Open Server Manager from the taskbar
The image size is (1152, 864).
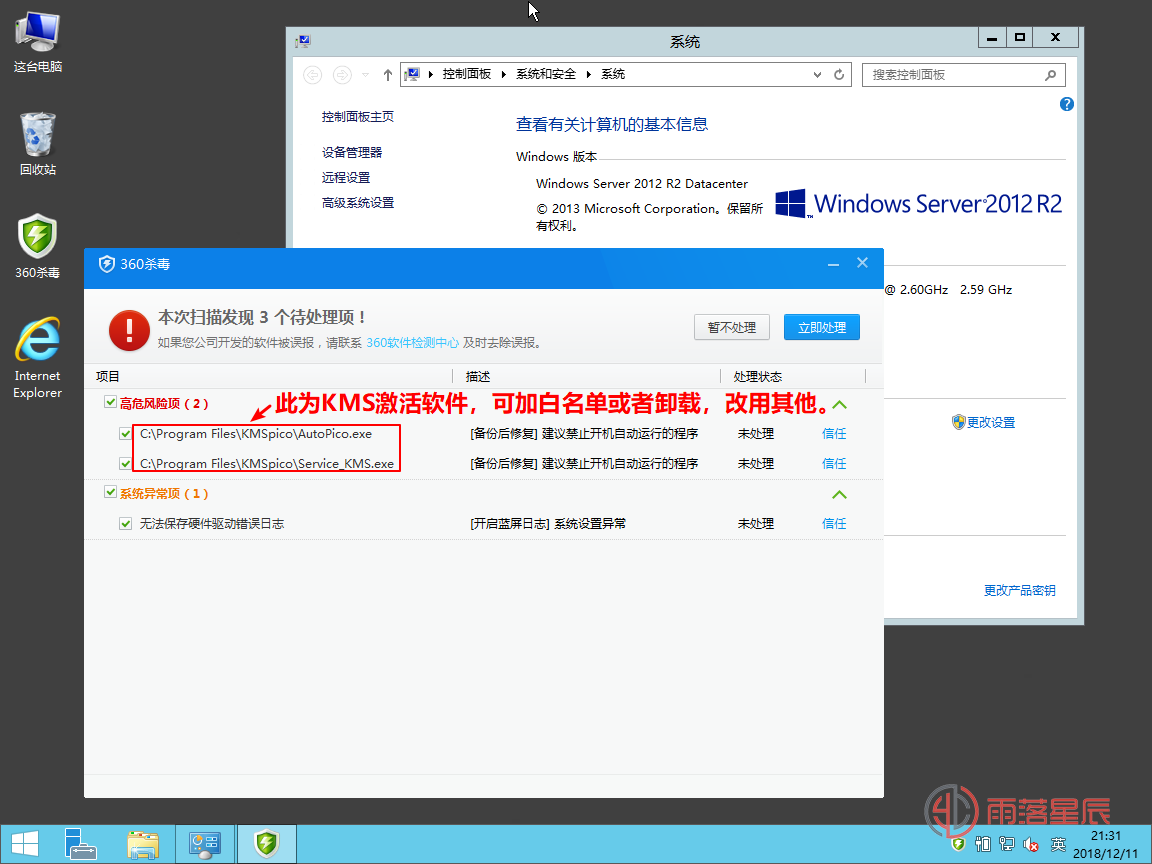[80, 844]
